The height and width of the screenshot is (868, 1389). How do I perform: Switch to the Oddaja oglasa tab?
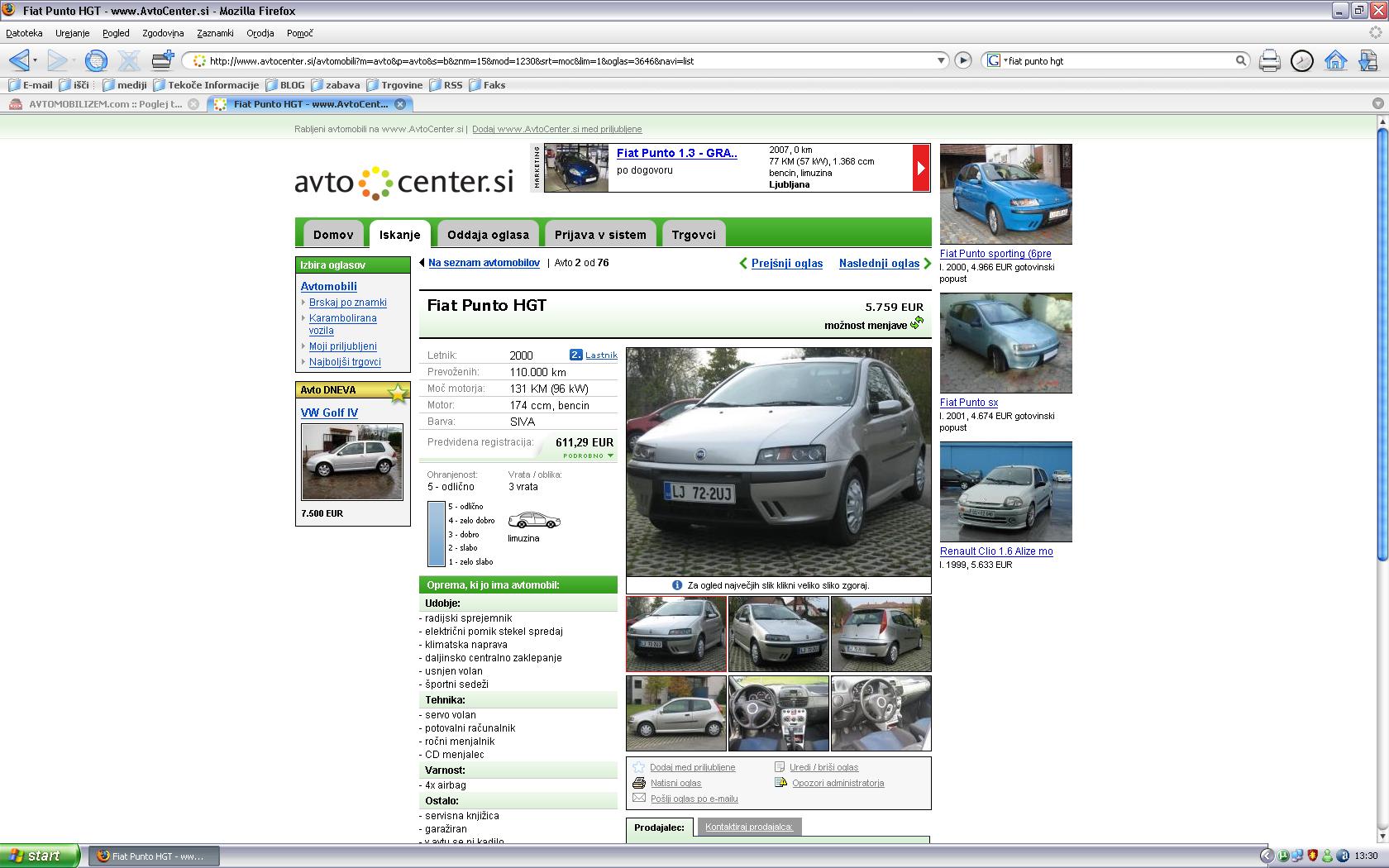[488, 235]
